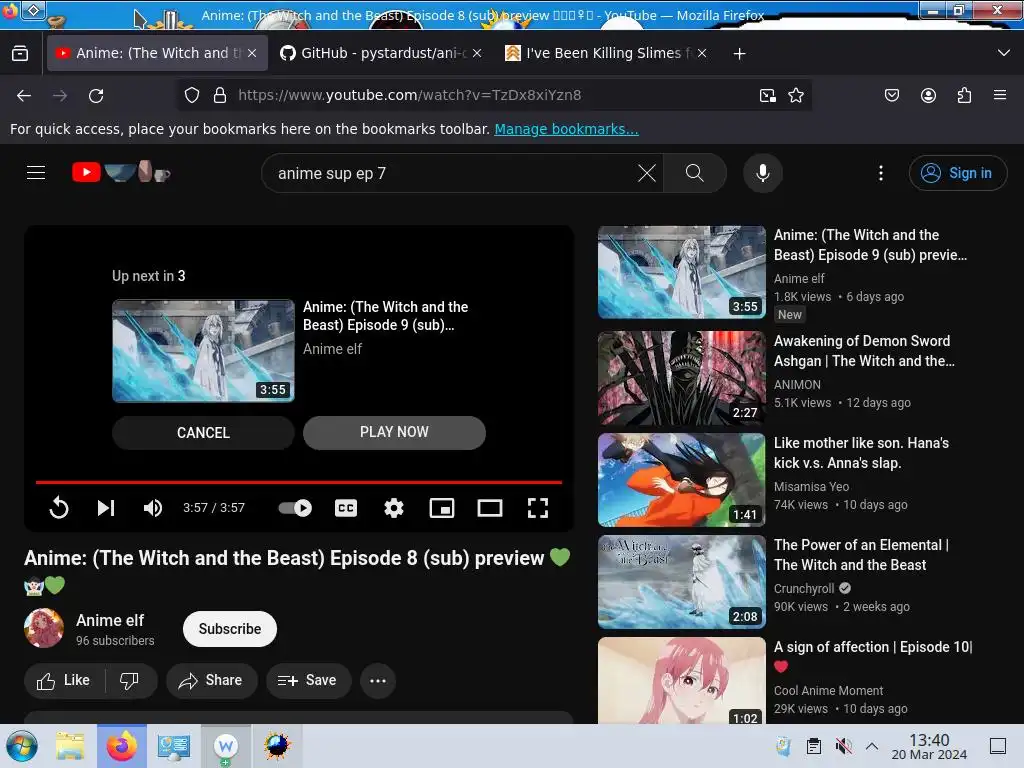Skip to the next video
The width and height of the screenshot is (1024, 768).
pos(106,507)
